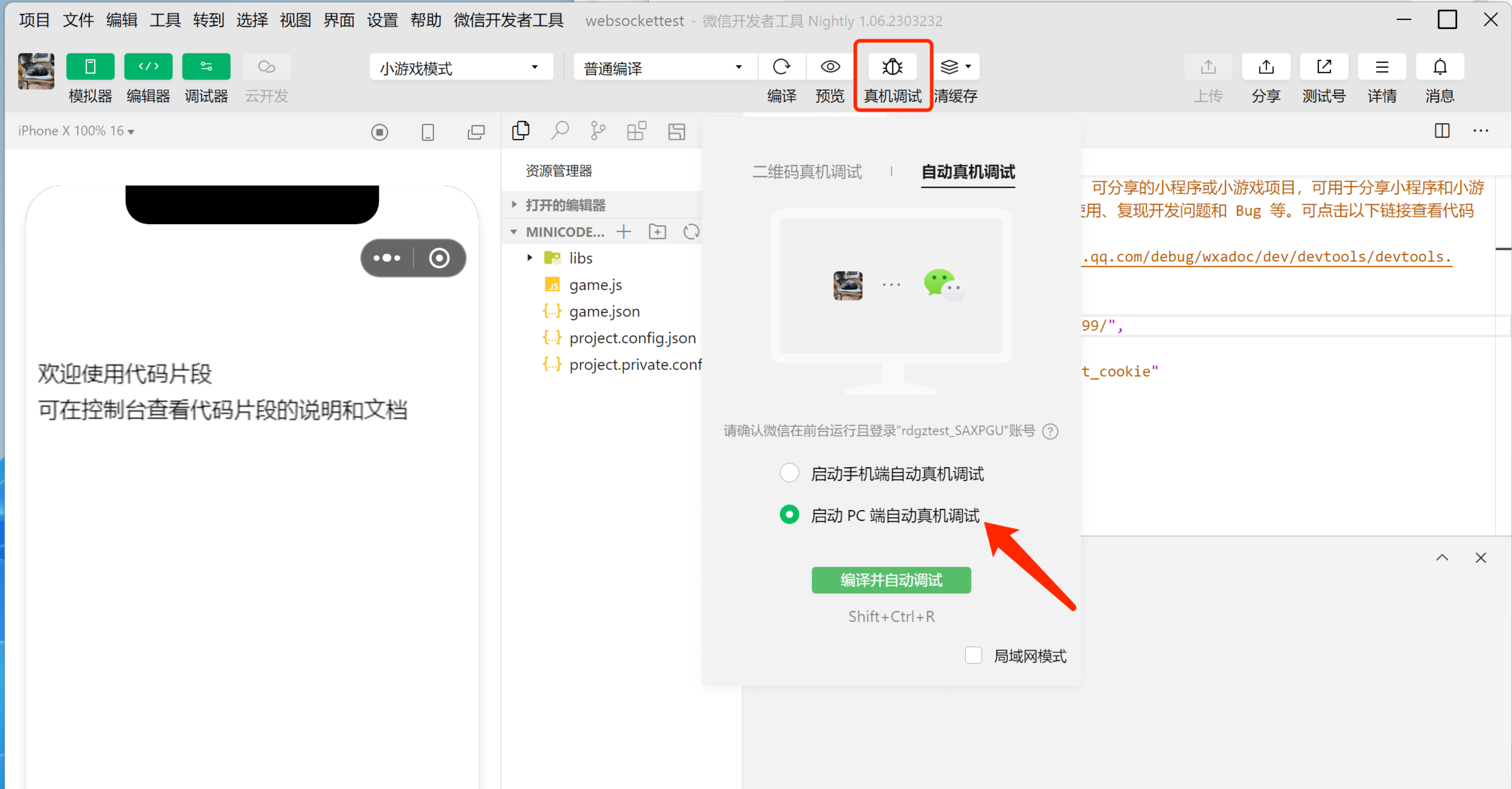This screenshot has height=789, width=1512.
Task: Click new file plus icon in MINICODE
Action: 623,232
